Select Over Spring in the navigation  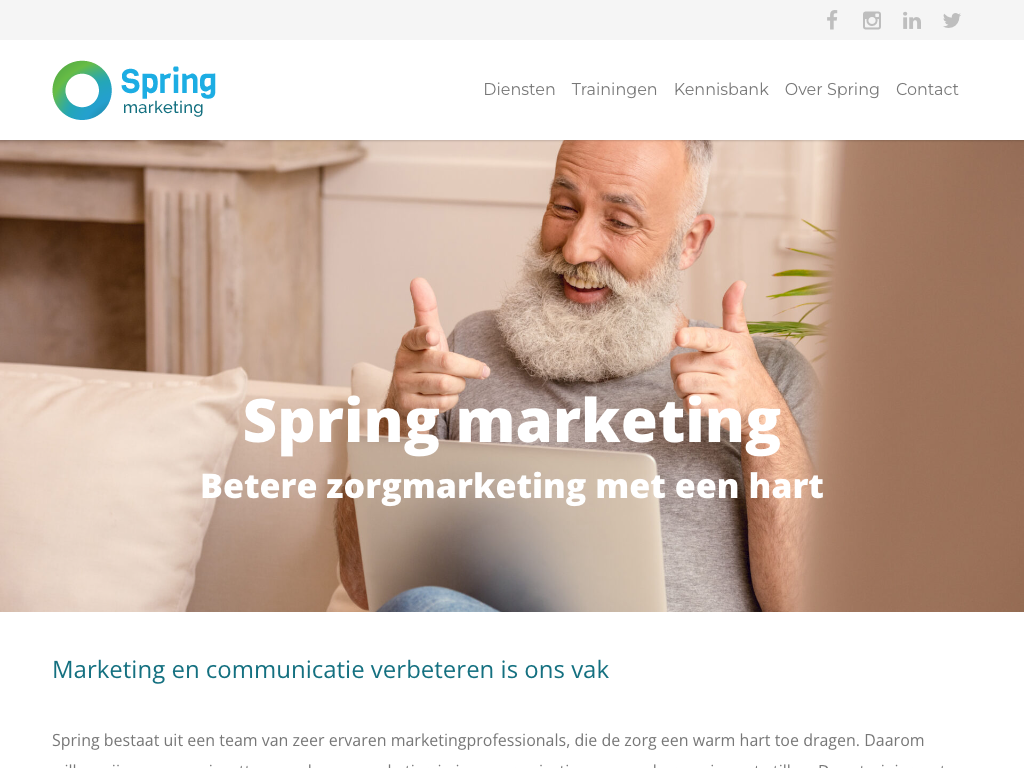832,89
